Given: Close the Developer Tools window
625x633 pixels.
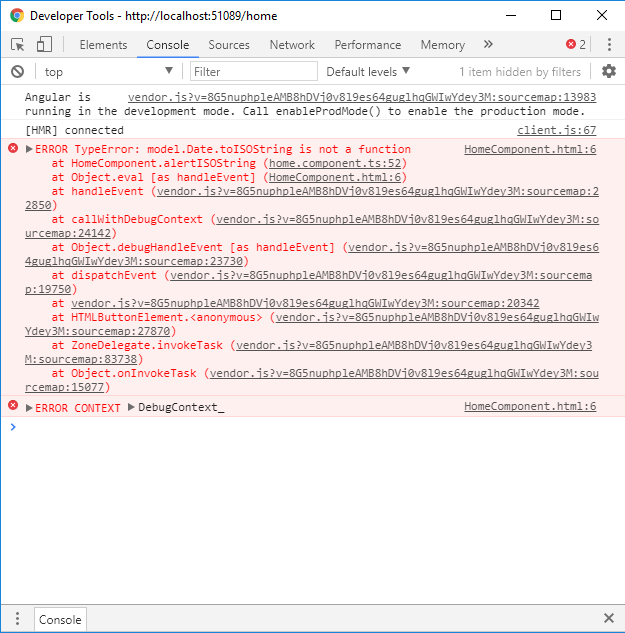Looking at the screenshot, I should pyautogui.click(x=602, y=15).
